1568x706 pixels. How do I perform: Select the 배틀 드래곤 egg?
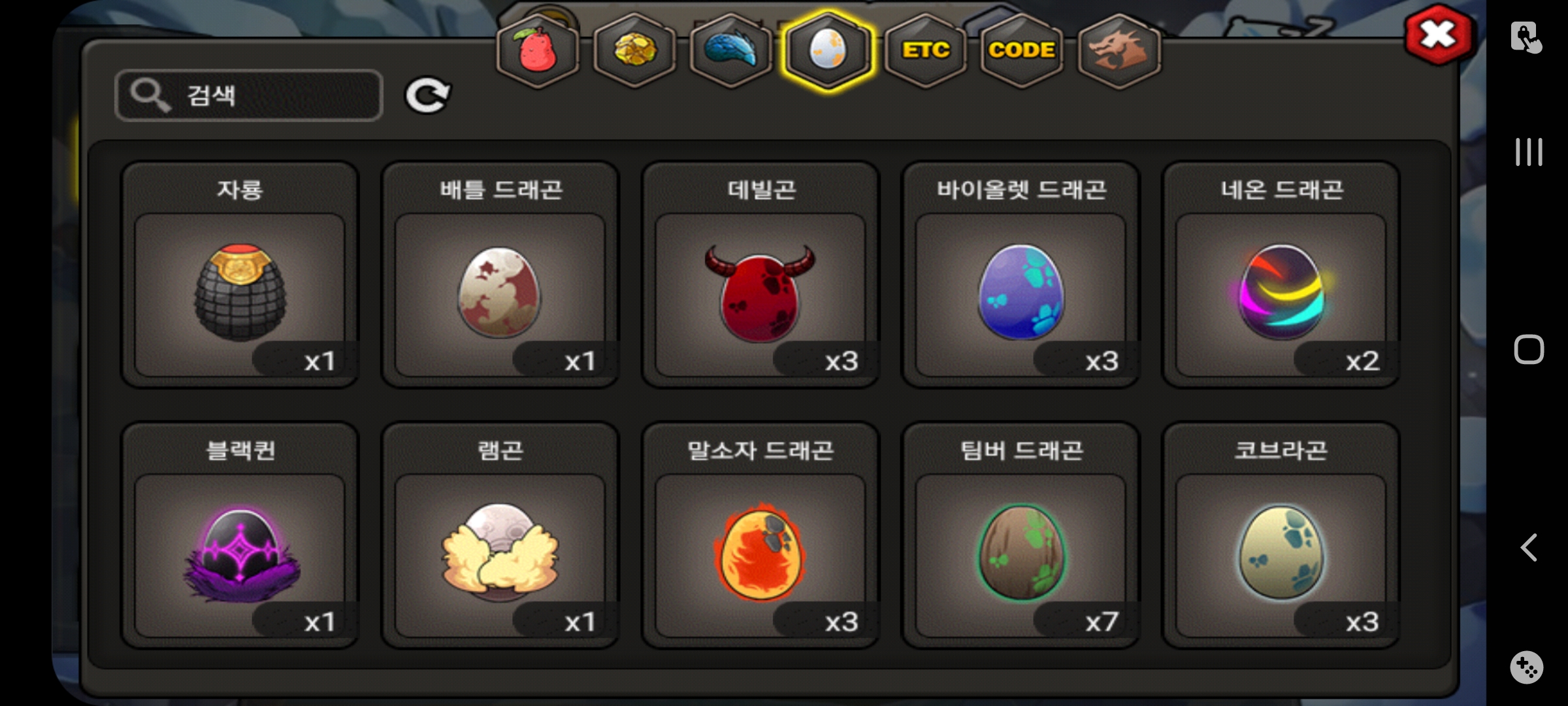tap(500, 275)
